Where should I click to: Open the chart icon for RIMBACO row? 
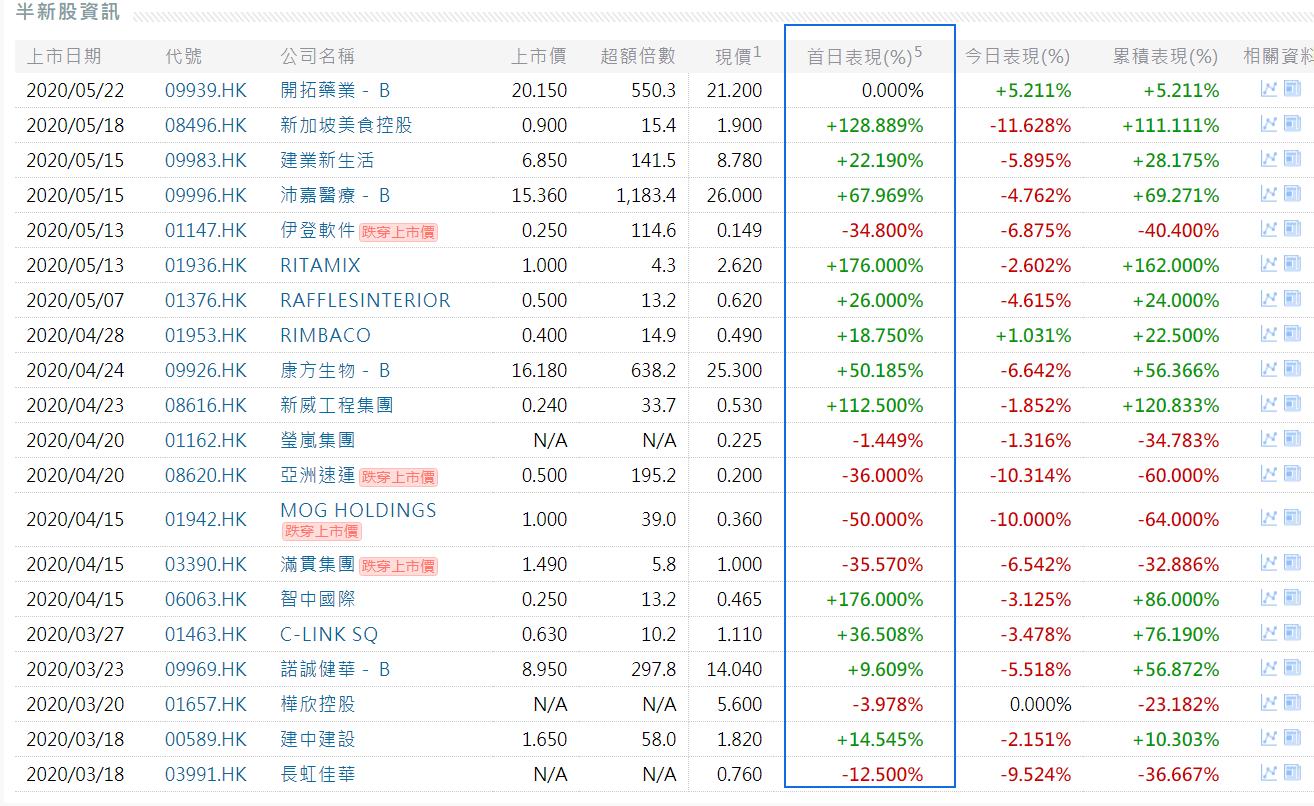[x=1269, y=334]
